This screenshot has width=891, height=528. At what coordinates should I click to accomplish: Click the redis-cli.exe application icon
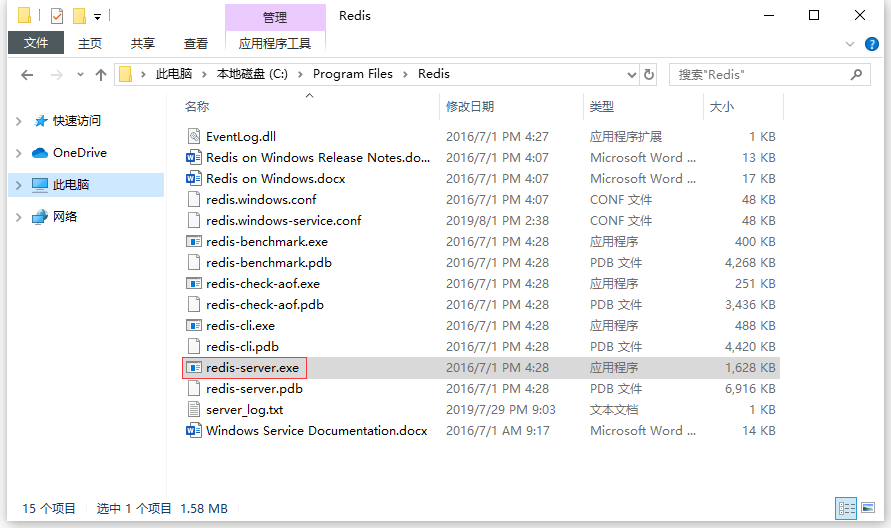pos(194,326)
